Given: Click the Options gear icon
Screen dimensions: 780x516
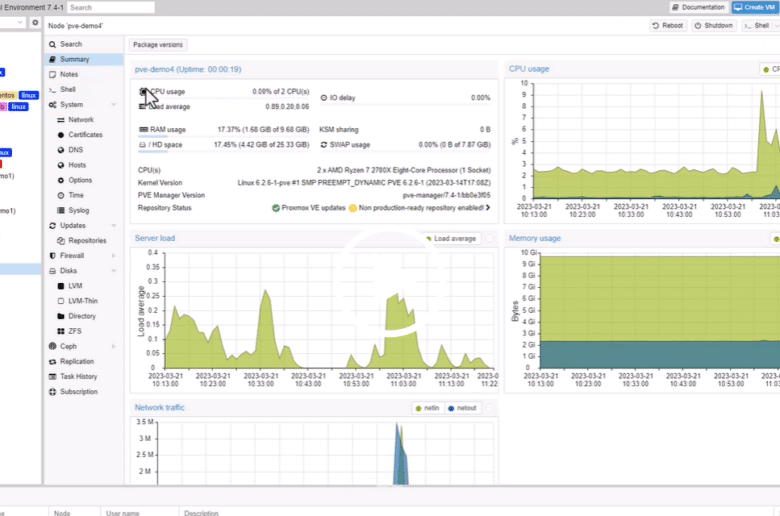Looking at the screenshot, I should click(x=61, y=180).
